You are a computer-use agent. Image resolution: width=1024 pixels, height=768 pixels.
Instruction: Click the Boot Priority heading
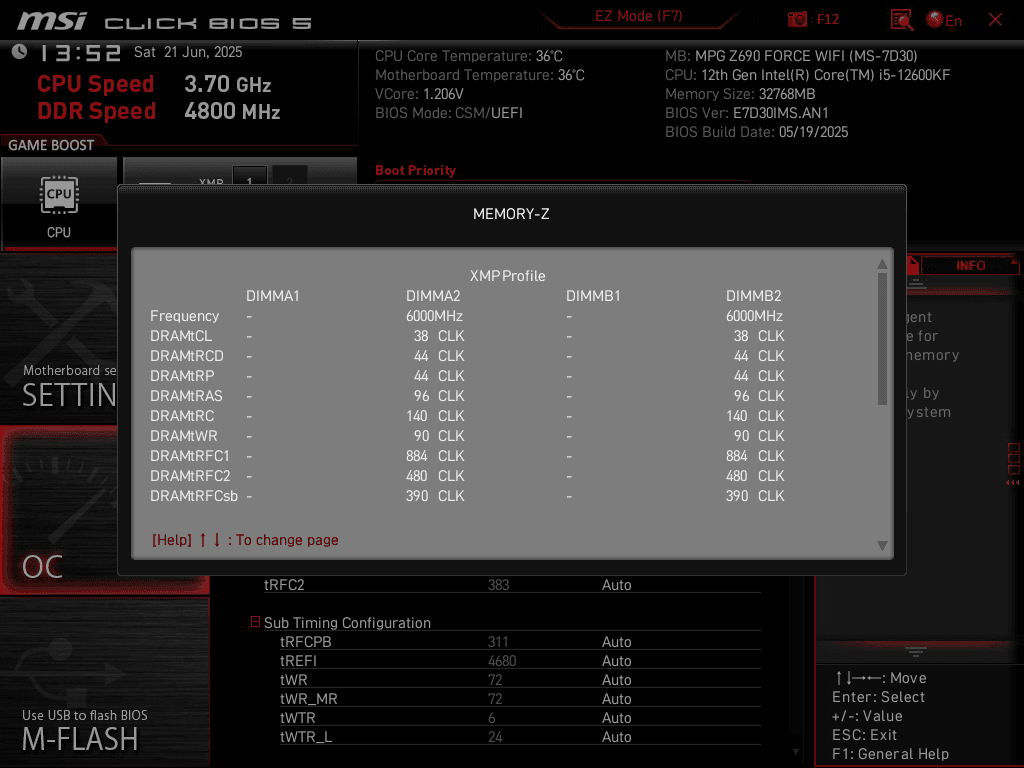click(x=415, y=170)
